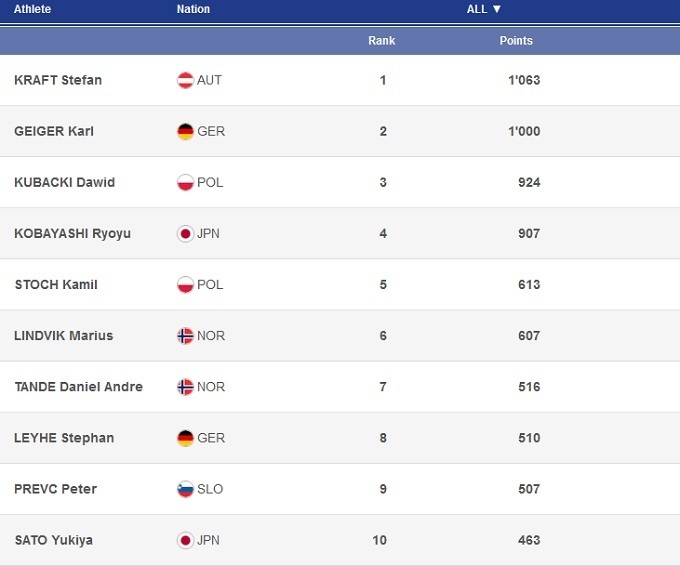
Task: Click Slovenia flag icon beside Prevc
Action: pyautogui.click(x=185, y=489)
